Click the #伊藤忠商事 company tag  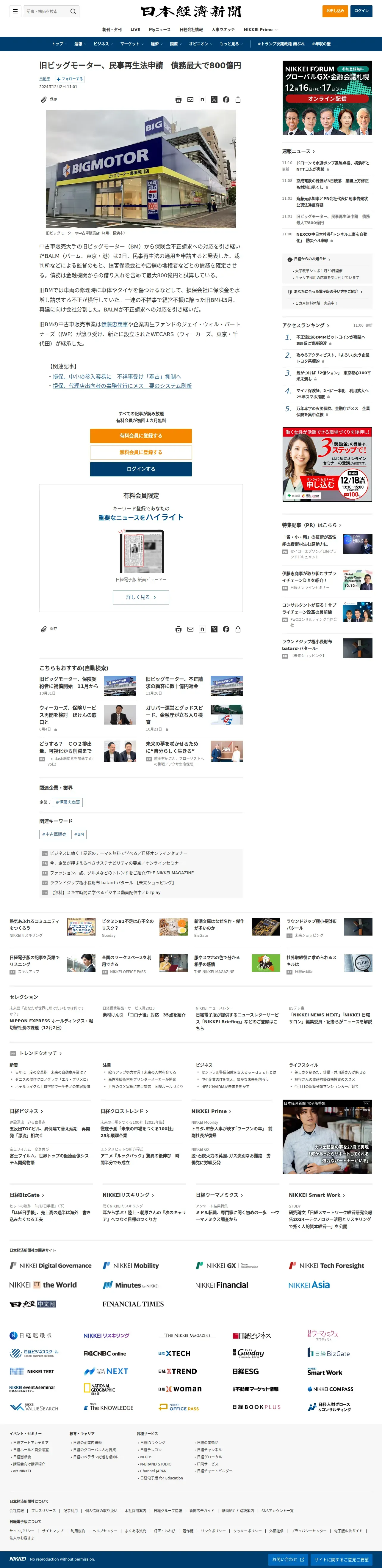click(x=68, y=802)
